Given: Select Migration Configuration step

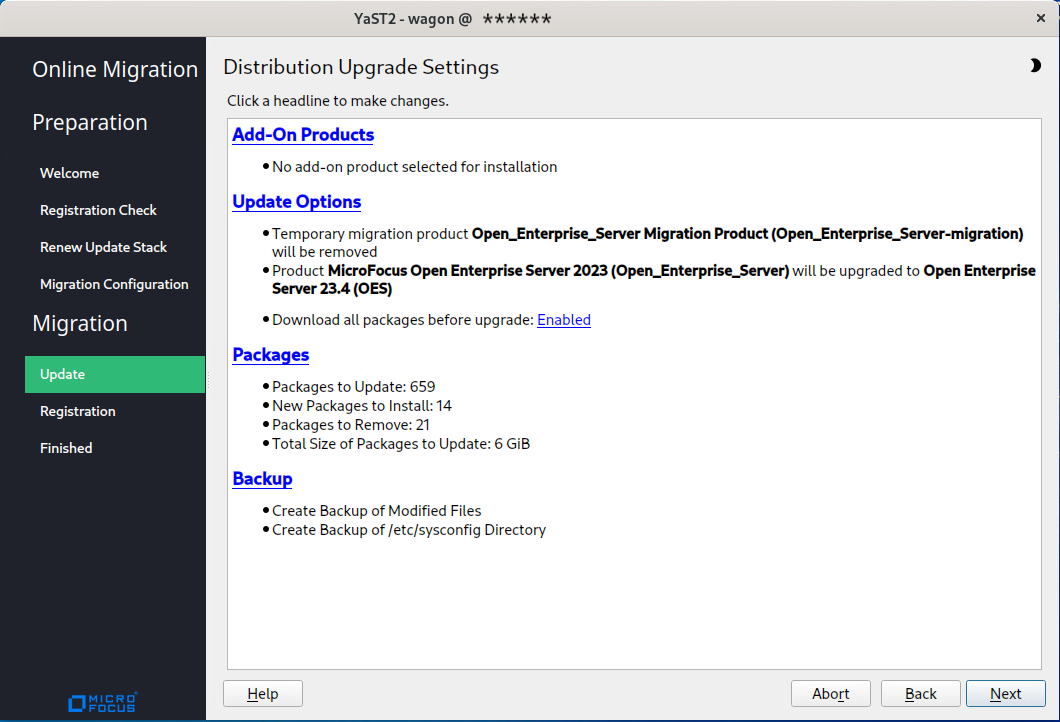Looking at the screenshot, I should pyautogui.click(x=114, y=284).
